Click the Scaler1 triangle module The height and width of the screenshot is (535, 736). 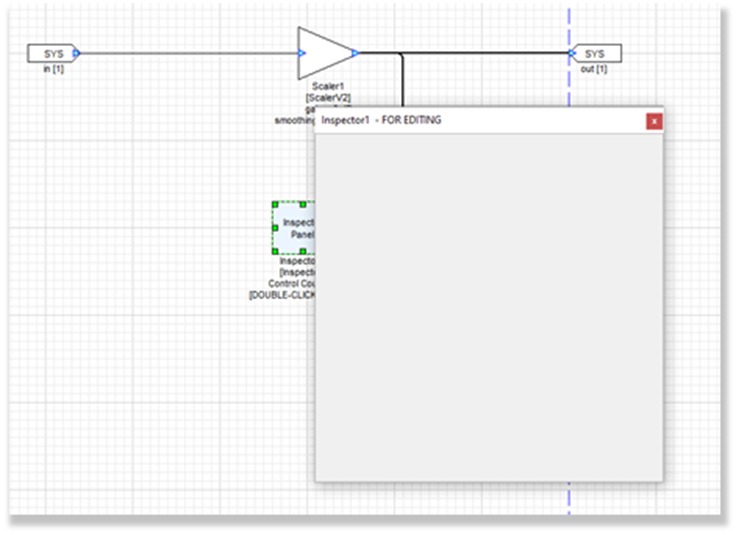(x=323, y=53)
